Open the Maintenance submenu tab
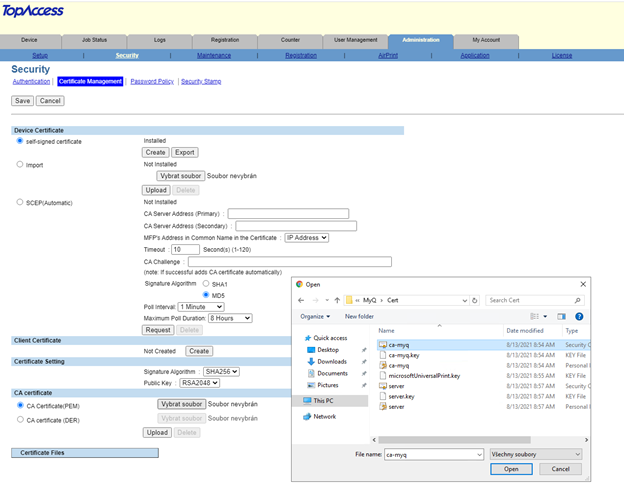The width and height of the screenshot is (624, 500). tap(213, 56)
